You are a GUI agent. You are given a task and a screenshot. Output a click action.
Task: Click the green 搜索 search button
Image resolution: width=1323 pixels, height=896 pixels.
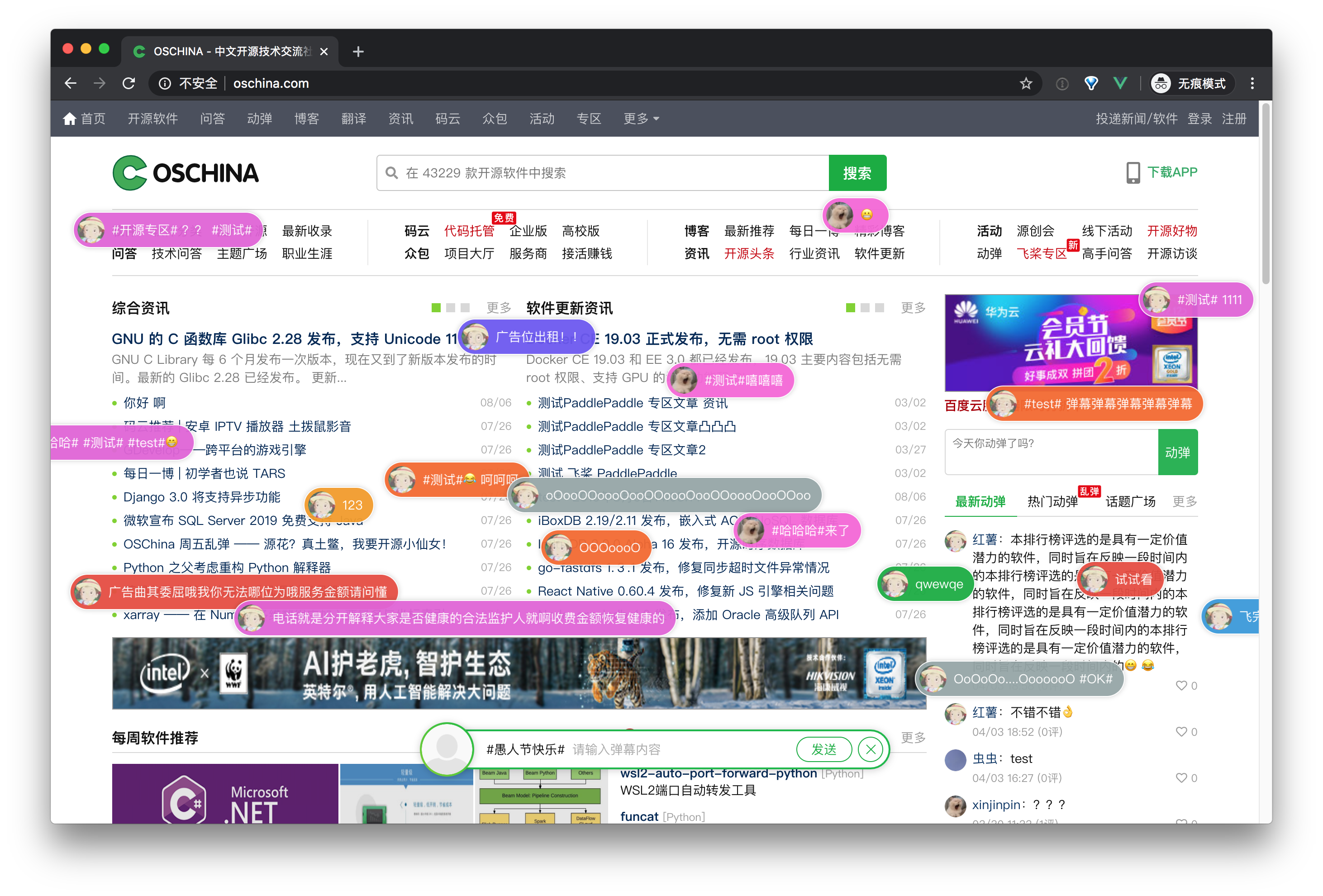[857, 172]
